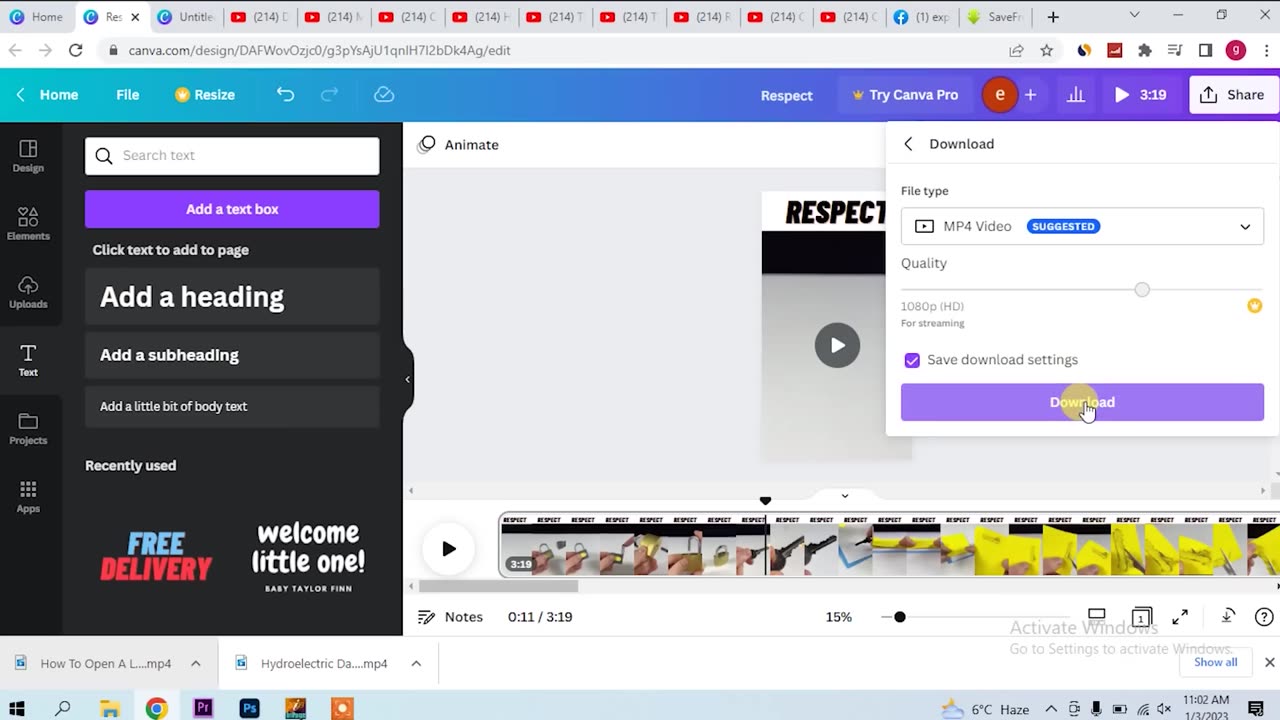Select the welcome little one template
Viewport: 1280px width, 720px height.
coord(308,557)
